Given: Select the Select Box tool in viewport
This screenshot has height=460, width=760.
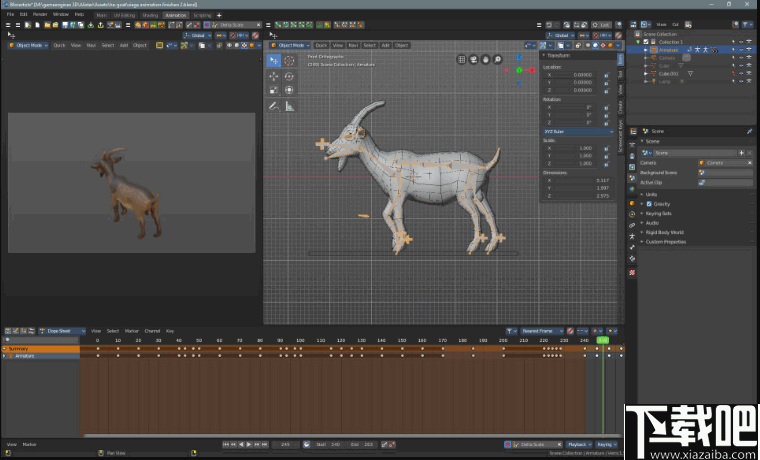Looking at the screenshot, I should pyautogui.click(x=274, y=61).
